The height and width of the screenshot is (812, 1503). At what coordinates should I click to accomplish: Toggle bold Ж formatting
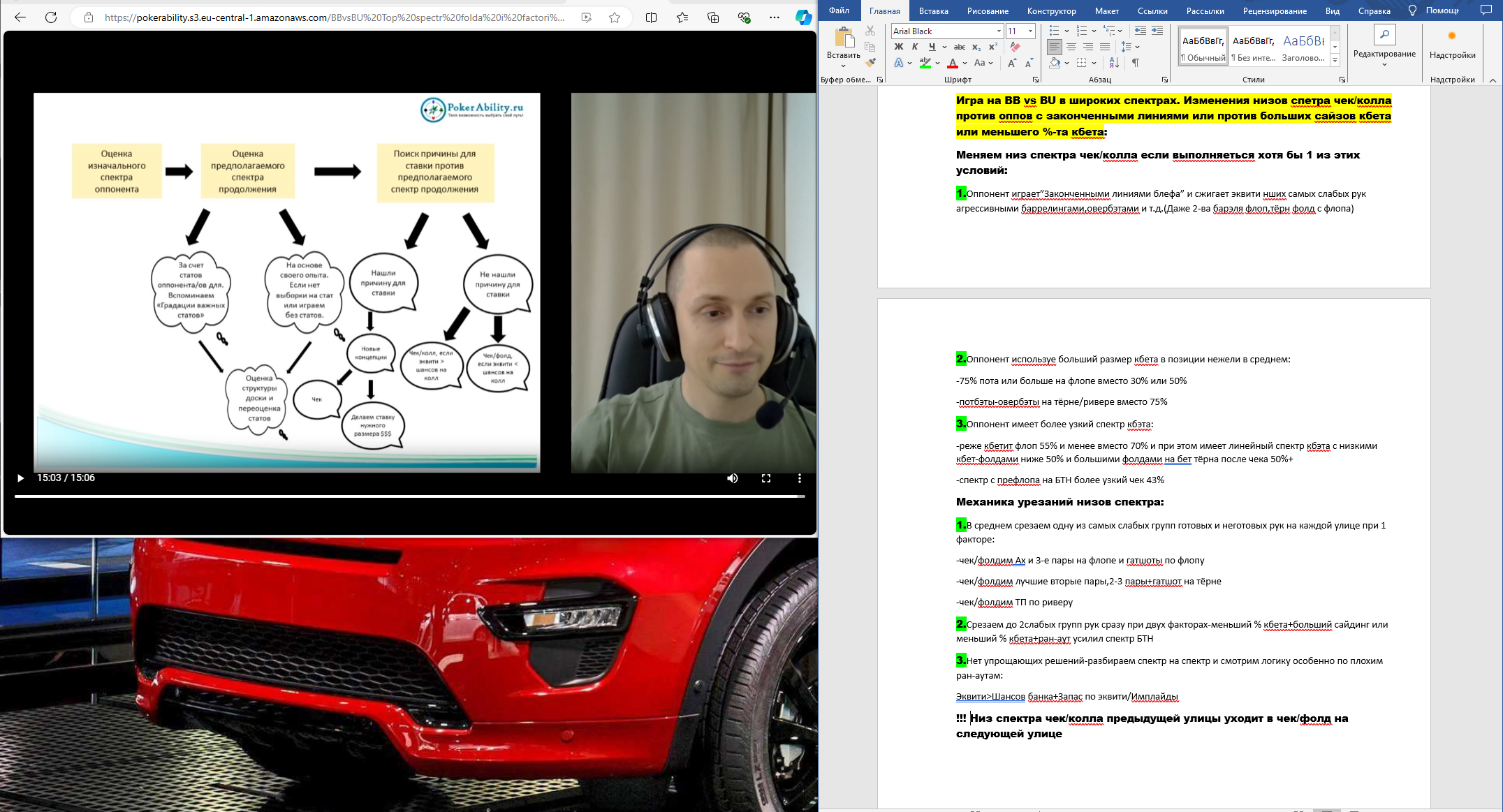(899, 47)
